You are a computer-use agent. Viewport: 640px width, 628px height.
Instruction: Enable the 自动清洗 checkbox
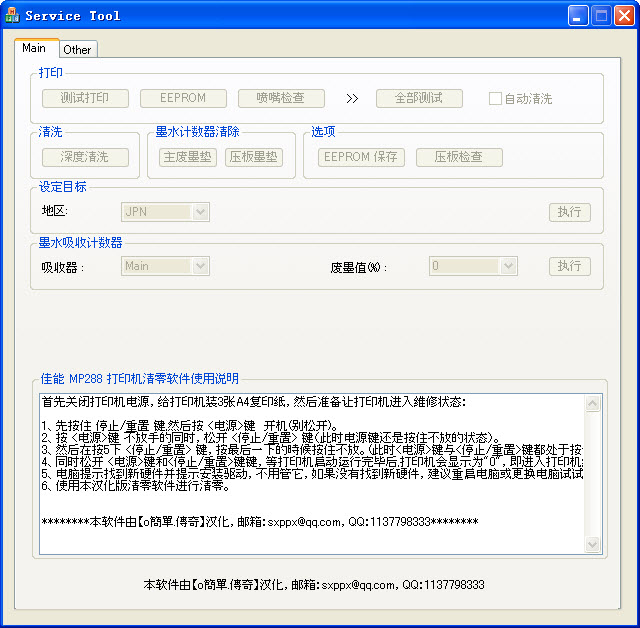[495, 99]
